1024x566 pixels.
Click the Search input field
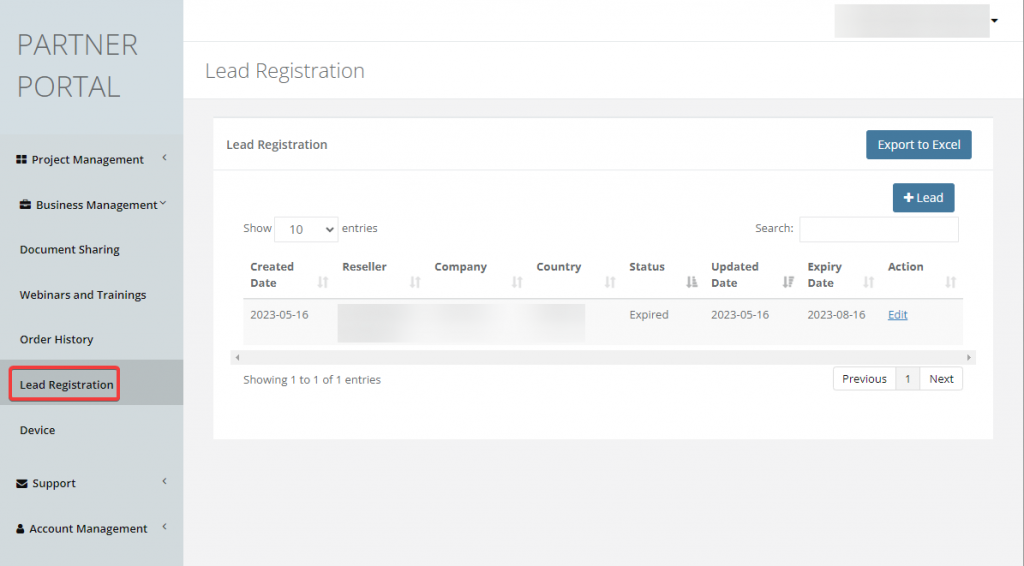(x=878, y=229)
